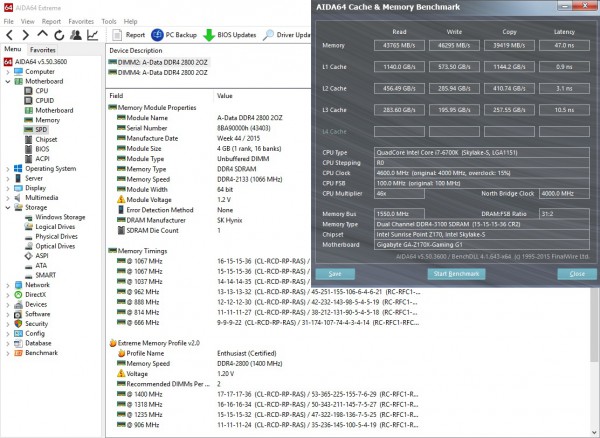
Task: Open the Chipset tree item
Action: (41, 139)
